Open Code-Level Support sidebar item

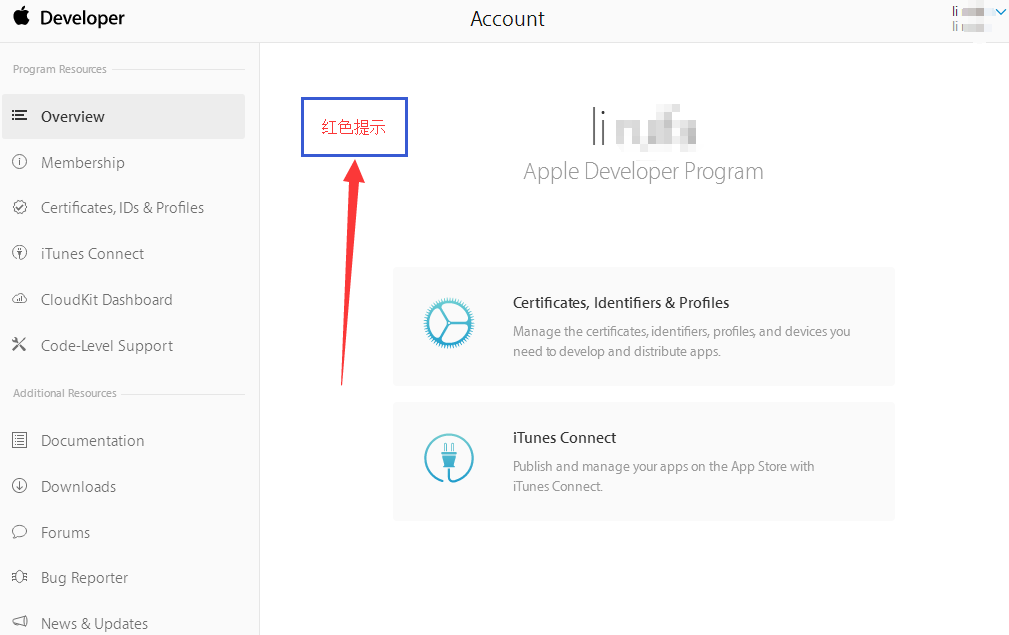tap(107, 346)
